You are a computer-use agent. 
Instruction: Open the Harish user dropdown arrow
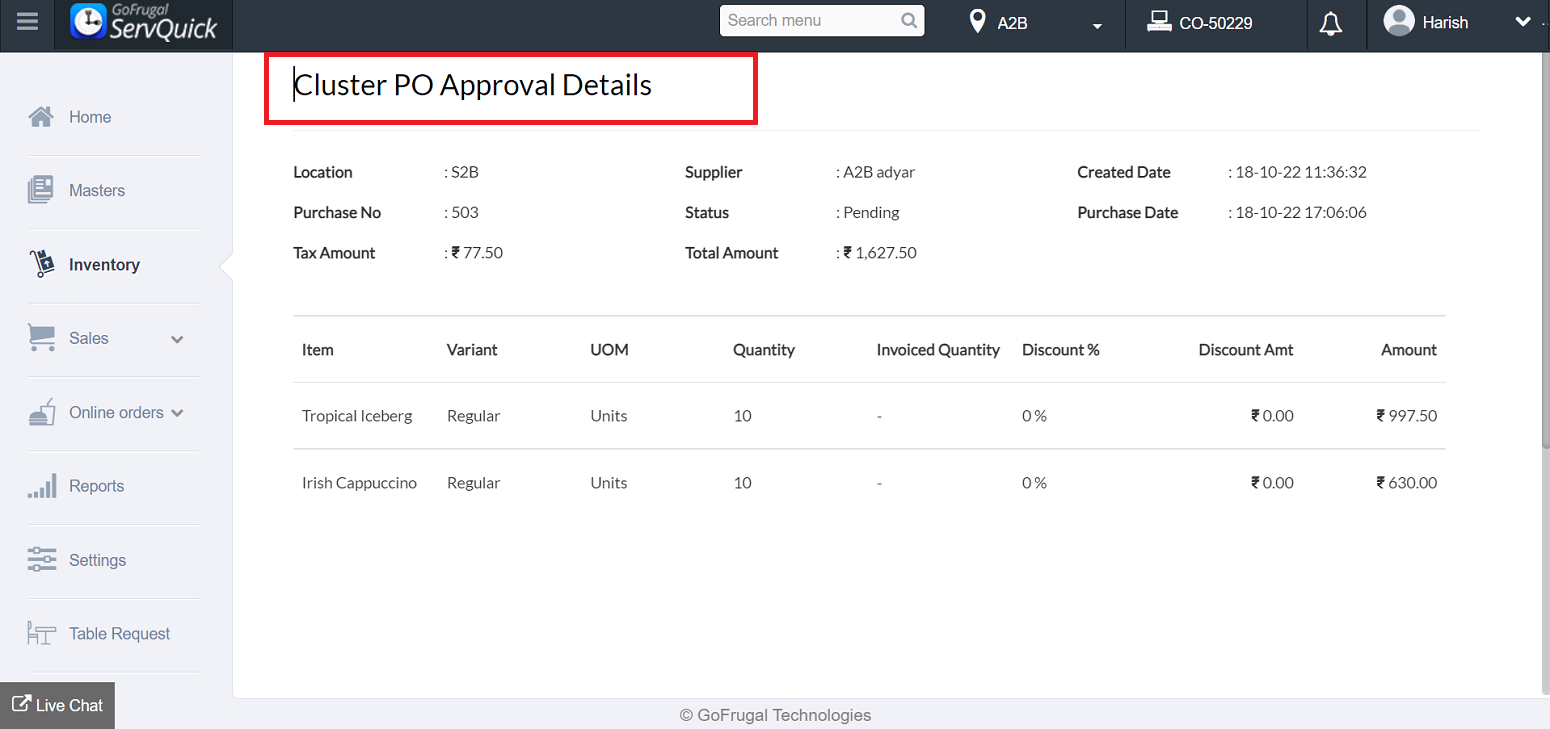[1523, 21]
